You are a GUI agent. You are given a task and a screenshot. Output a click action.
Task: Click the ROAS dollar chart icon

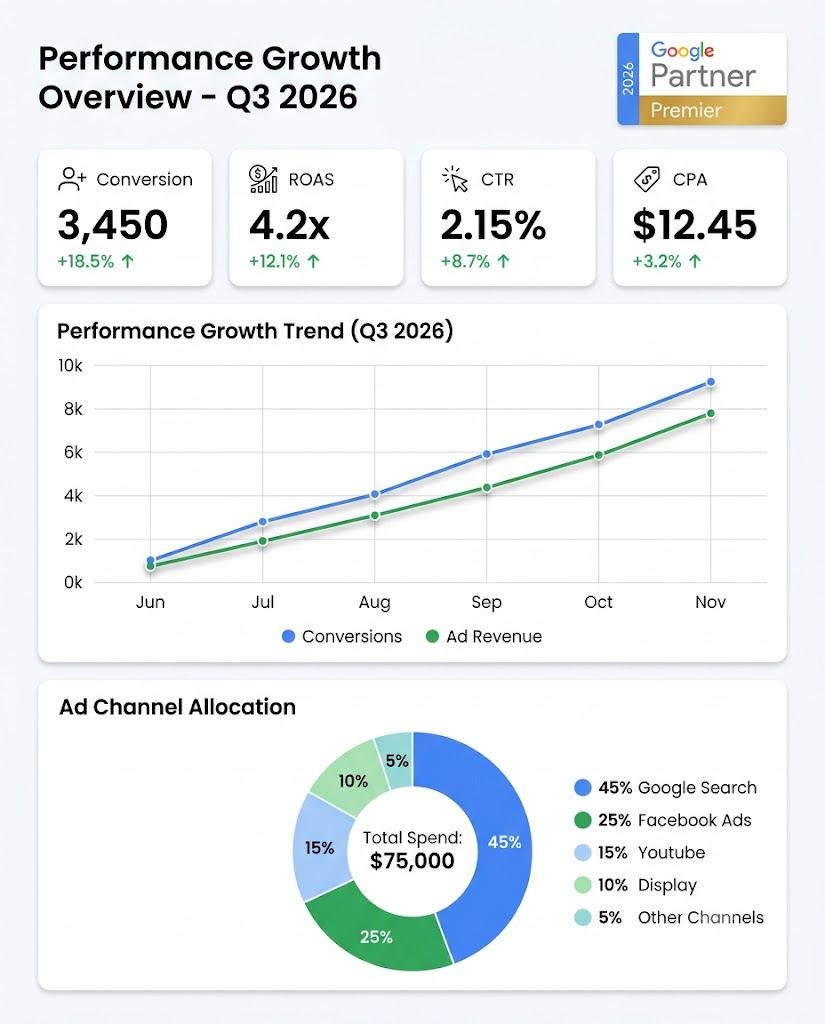[263, 179]
